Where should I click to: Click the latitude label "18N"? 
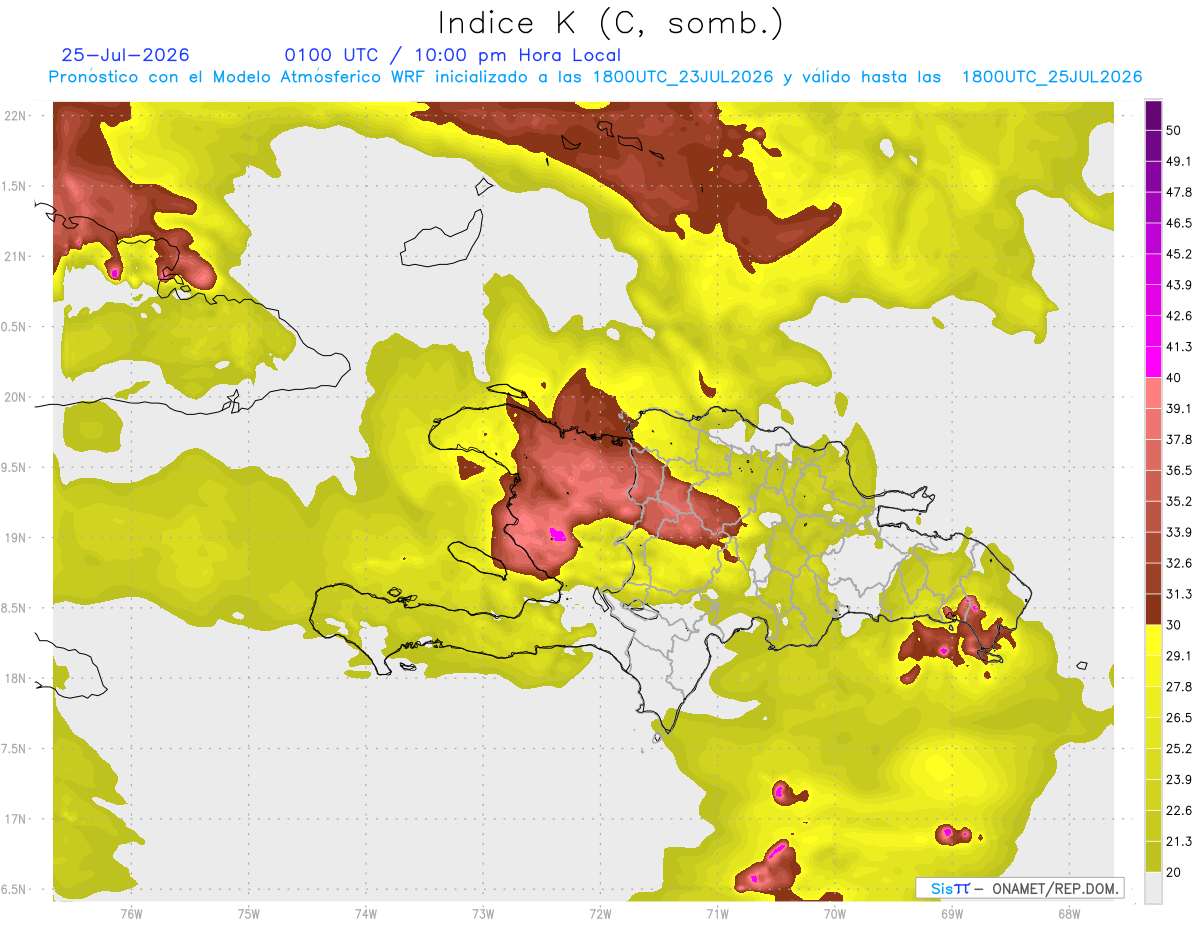click(17, 678)
